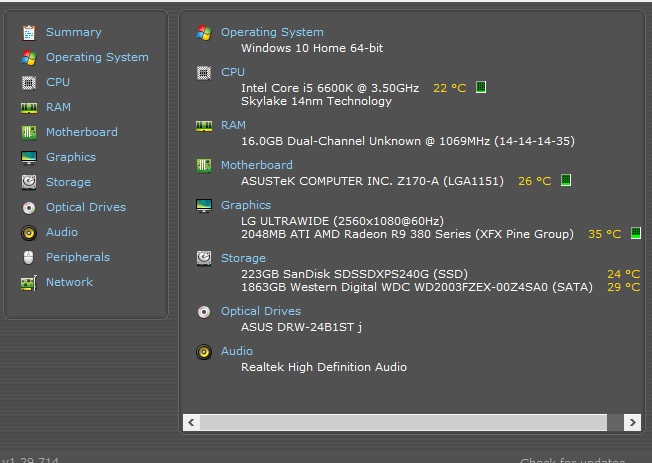Select Audio in the sidebar

coord(62,232)
